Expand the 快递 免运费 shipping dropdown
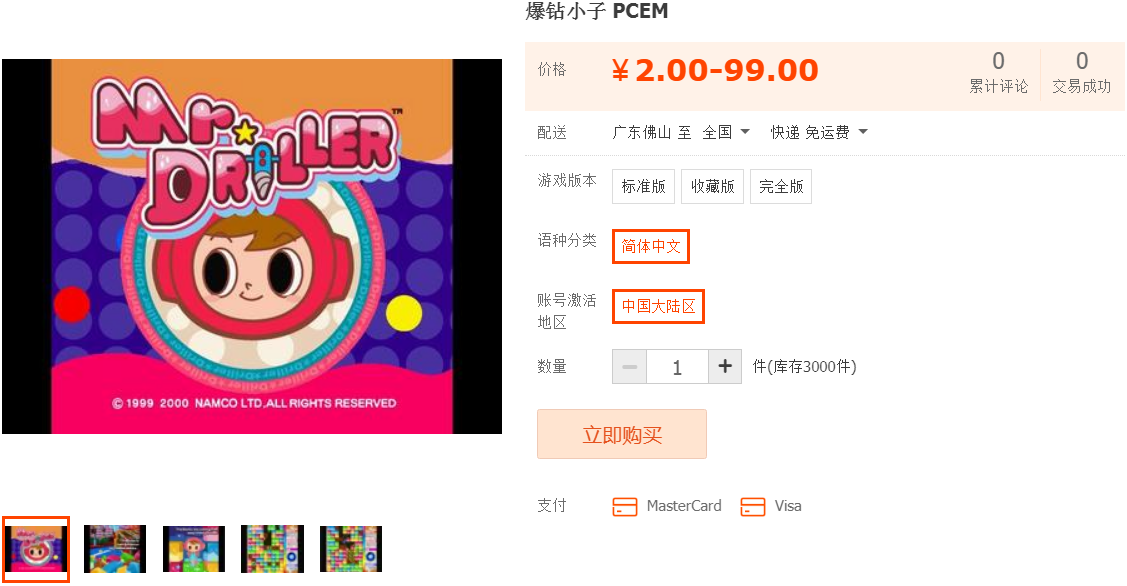1127x586 pixels. coord(819,132)
